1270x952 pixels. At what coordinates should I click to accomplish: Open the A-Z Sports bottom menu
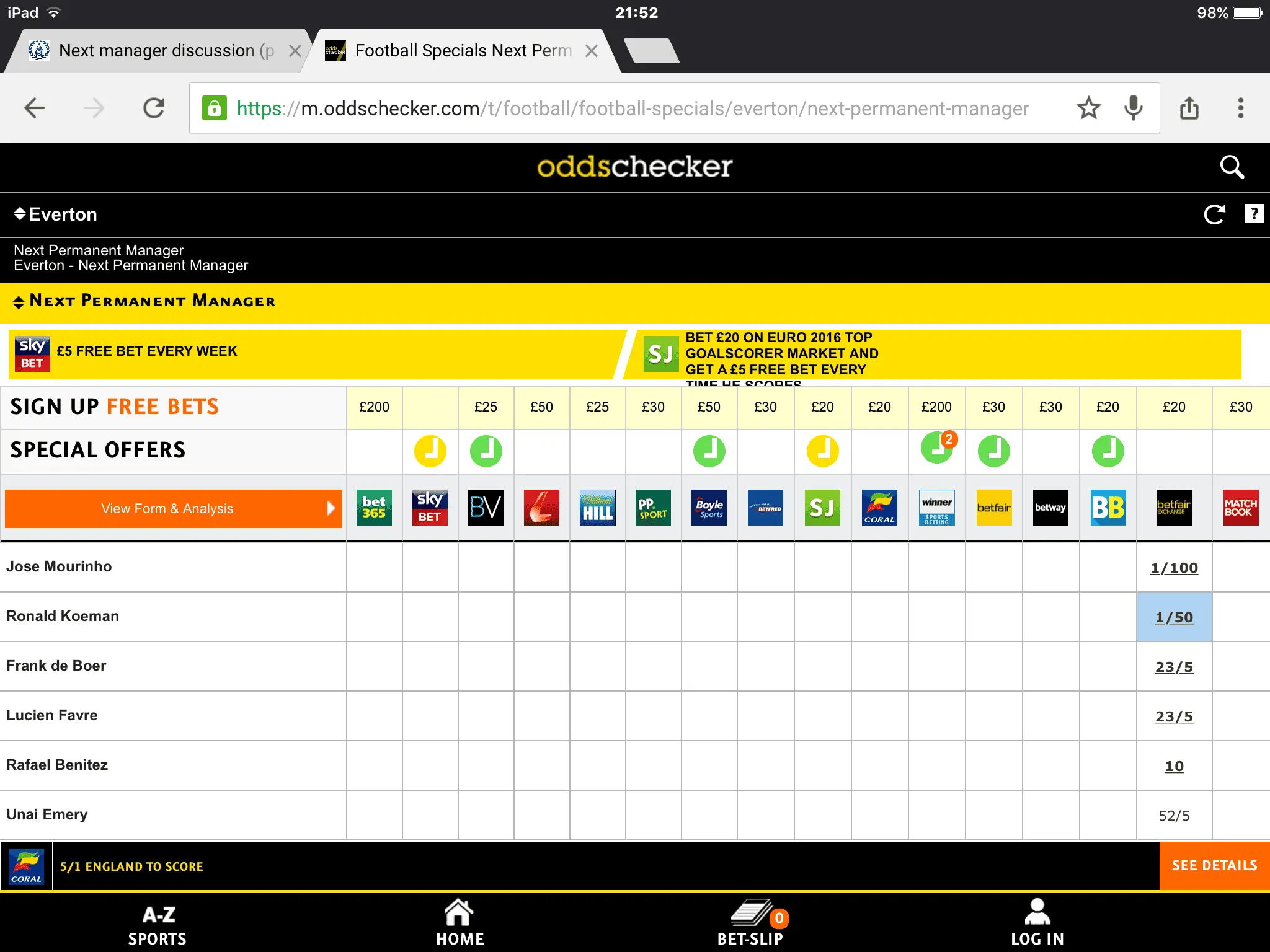coord(158,925)
